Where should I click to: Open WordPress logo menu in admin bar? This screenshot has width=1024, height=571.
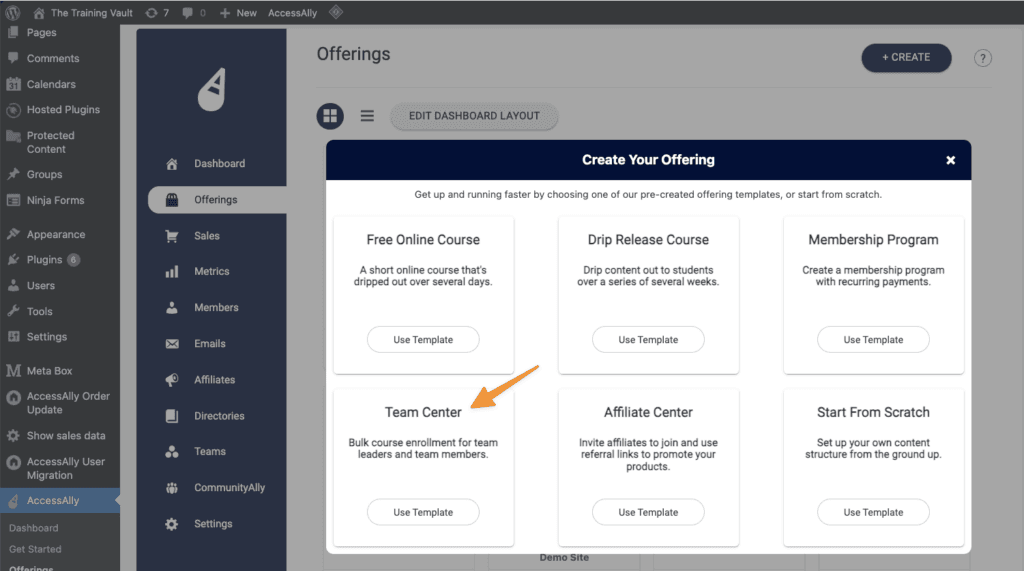click(13, 13)
